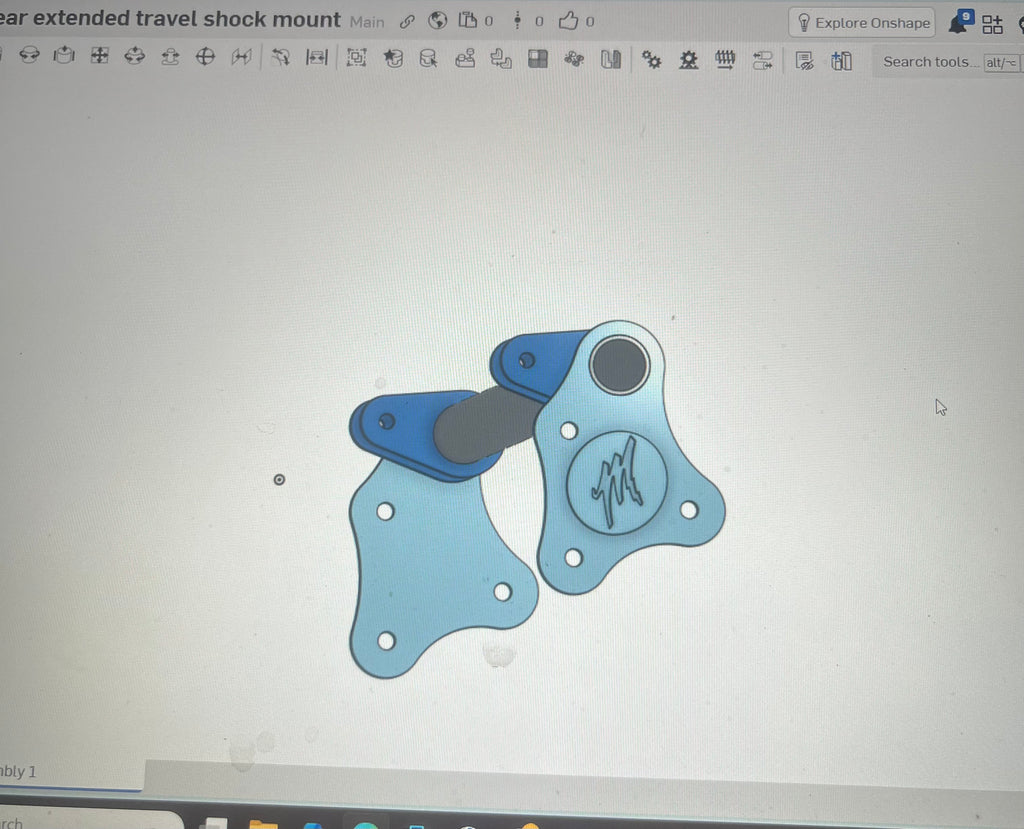This screenshot has width=1024, height=829.
Task: Select the Planar mate tool
Action: coord(99,58)
